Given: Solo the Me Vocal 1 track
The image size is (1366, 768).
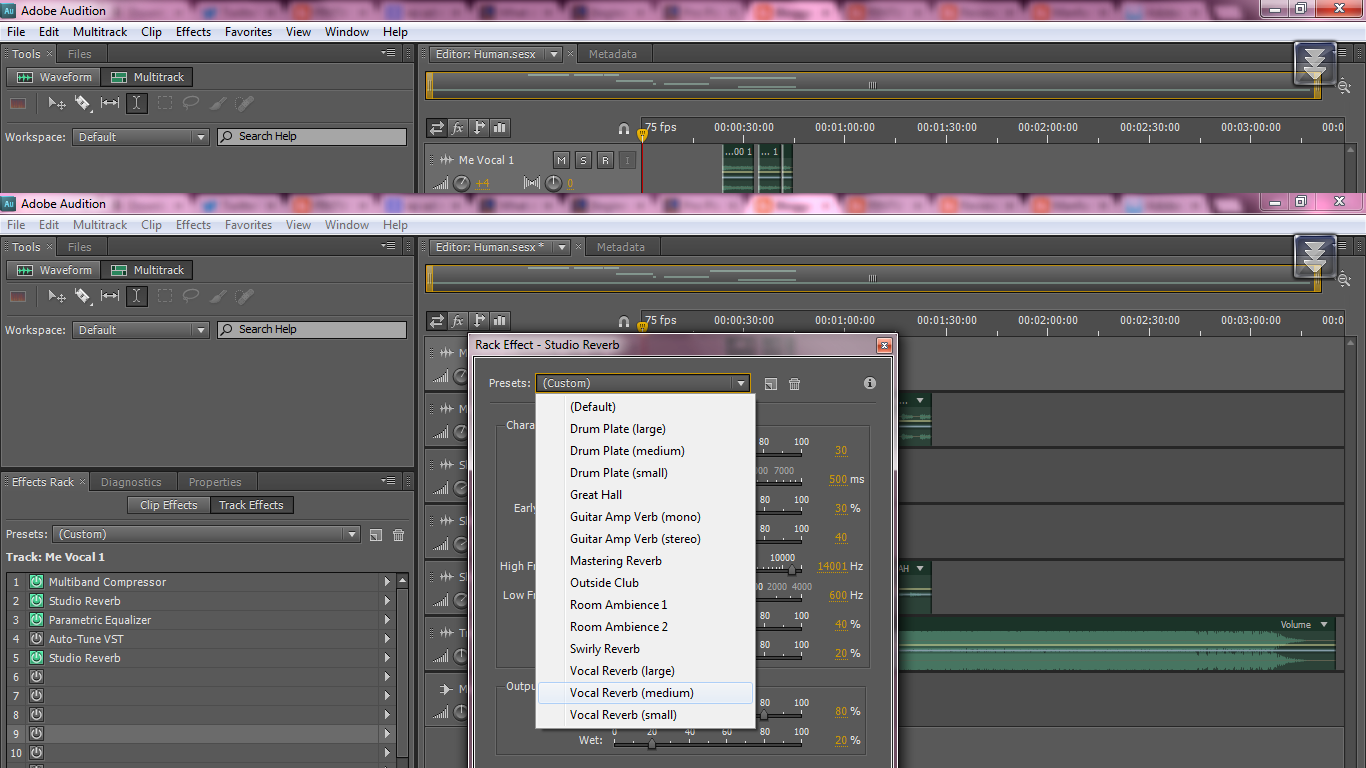Looking at the screenshot, I should 583,160.
